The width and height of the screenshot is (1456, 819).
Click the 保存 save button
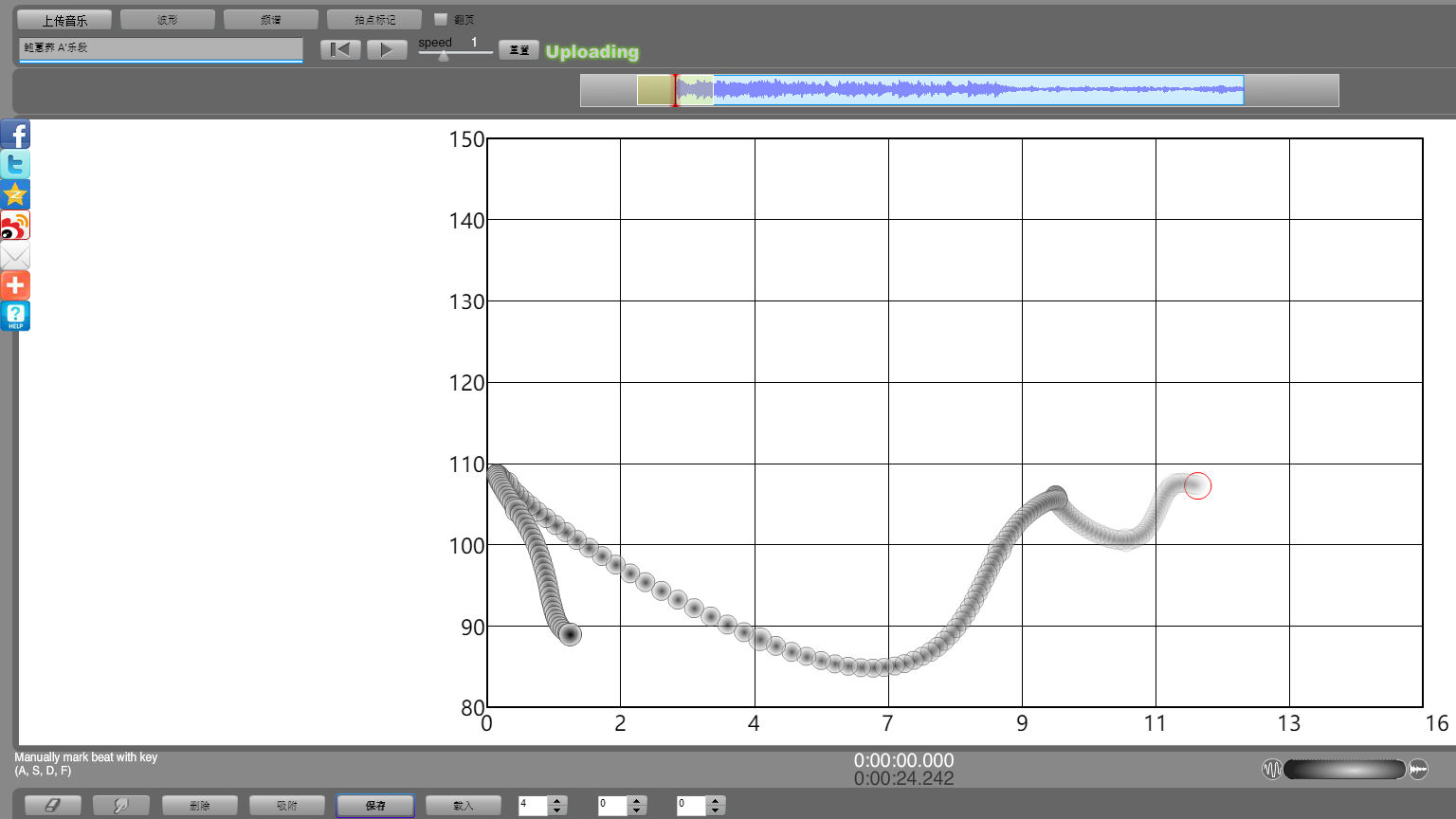pyautogui.click(x=375, y=805)
